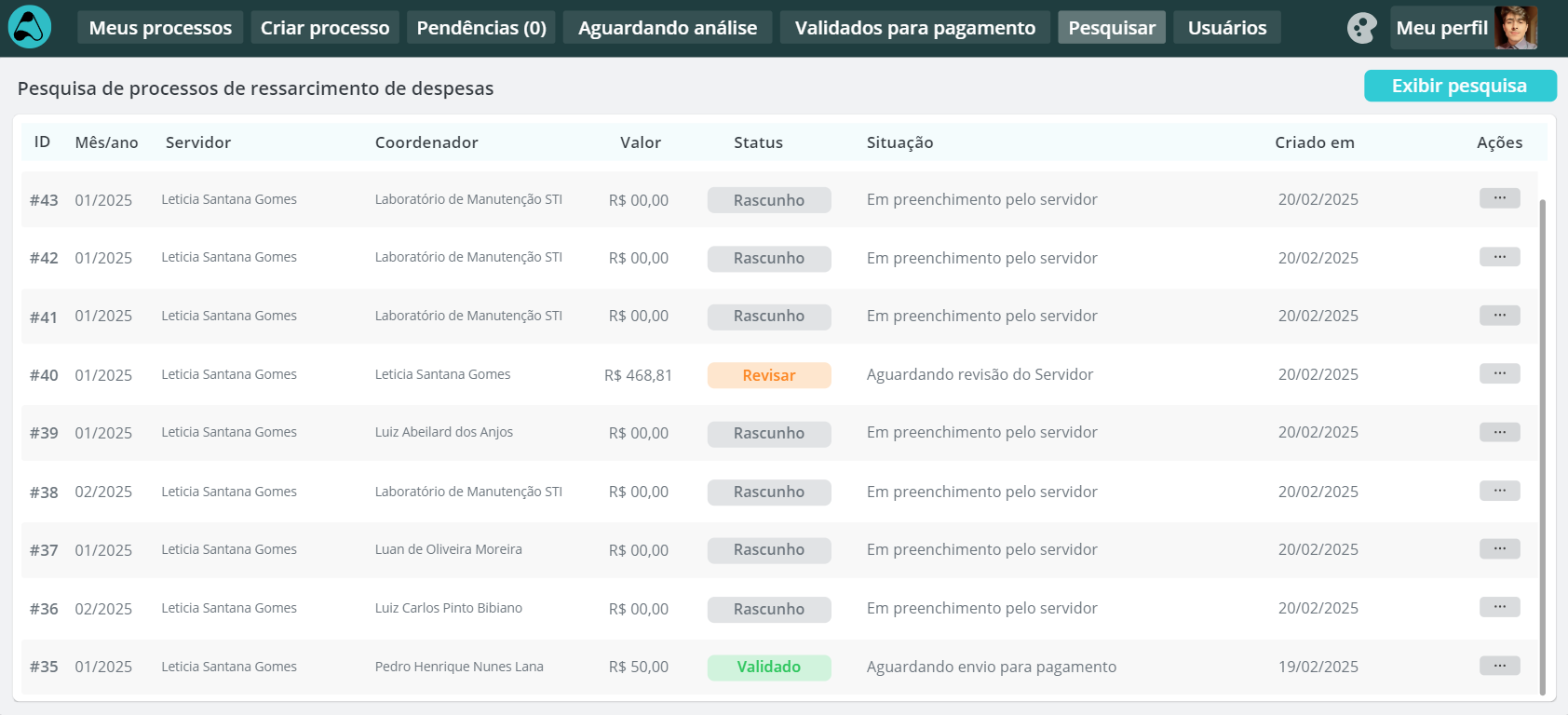
Task: Select process ID #38
Action: 44,492
